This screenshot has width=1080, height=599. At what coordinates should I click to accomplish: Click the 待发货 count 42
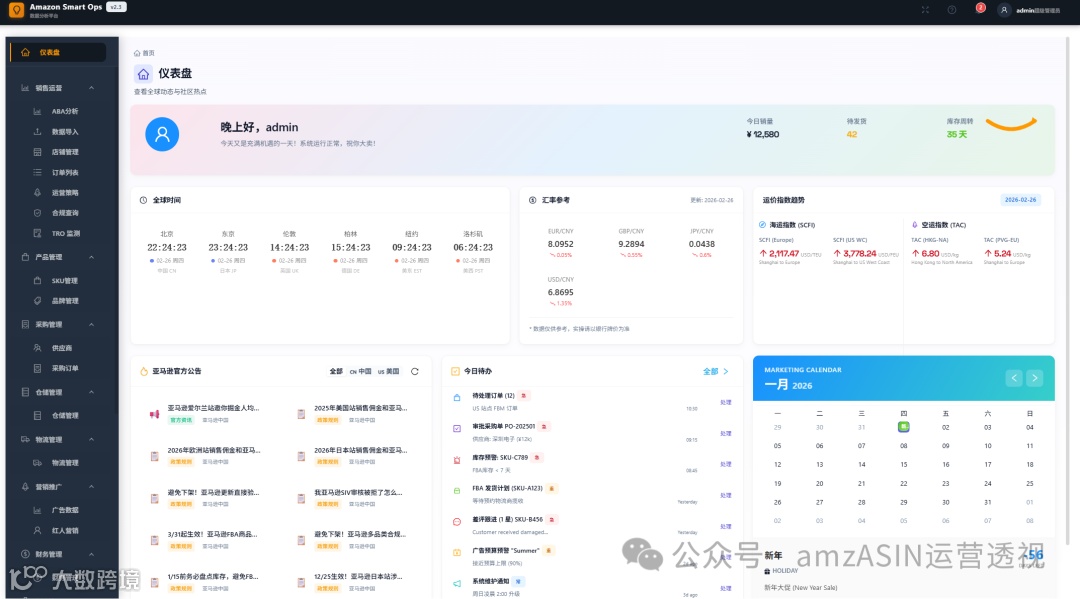pyautogui.click(x=852, y=134)
